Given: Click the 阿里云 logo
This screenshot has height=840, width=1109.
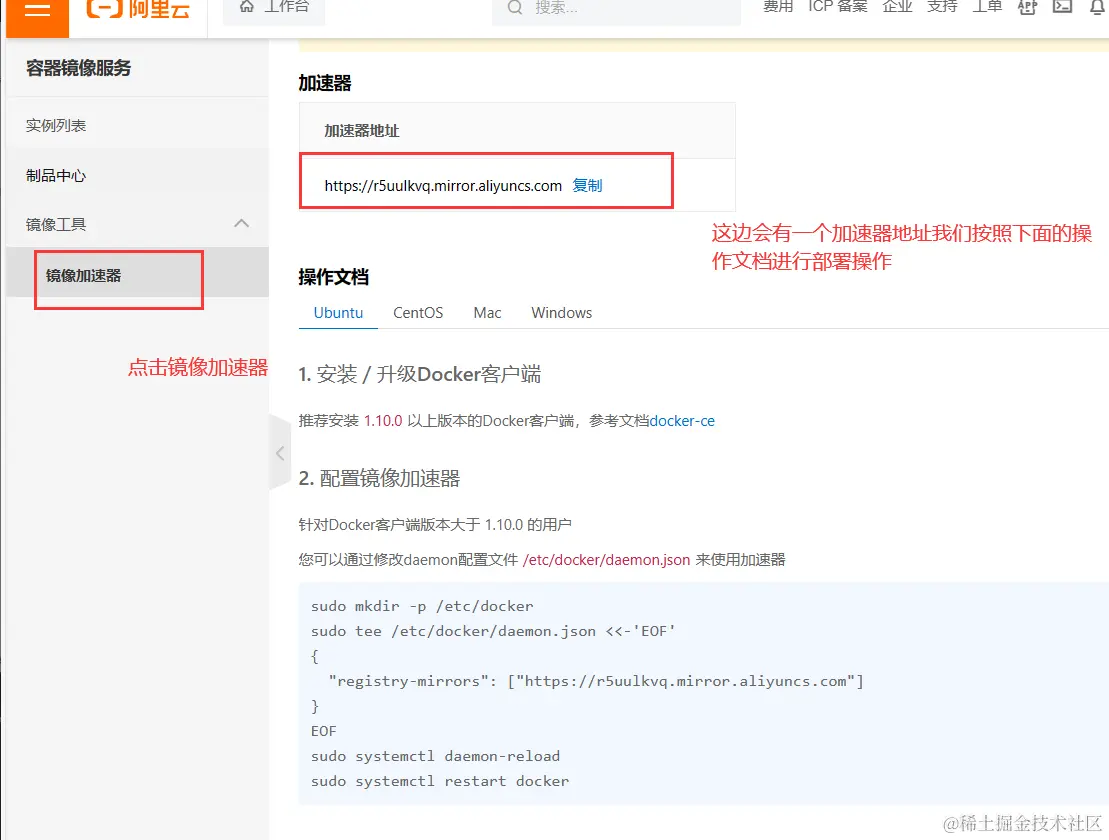Looking at the screenshot, I should tap(138, 8).
